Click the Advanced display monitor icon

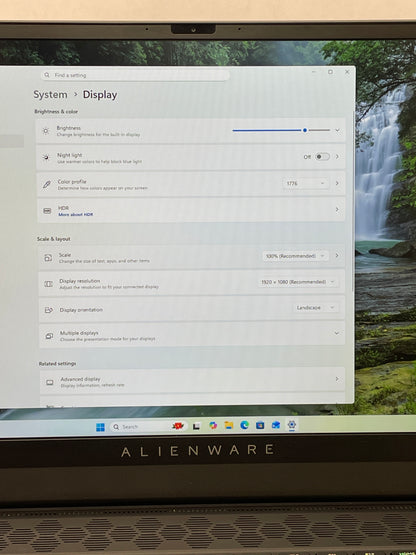50,382
